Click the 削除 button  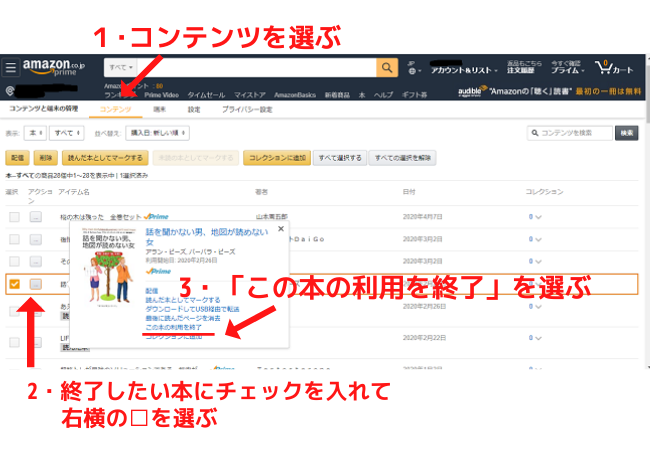click(46, 158)
